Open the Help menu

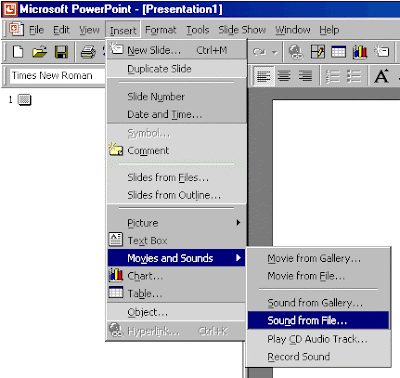(x=329, y=30)
